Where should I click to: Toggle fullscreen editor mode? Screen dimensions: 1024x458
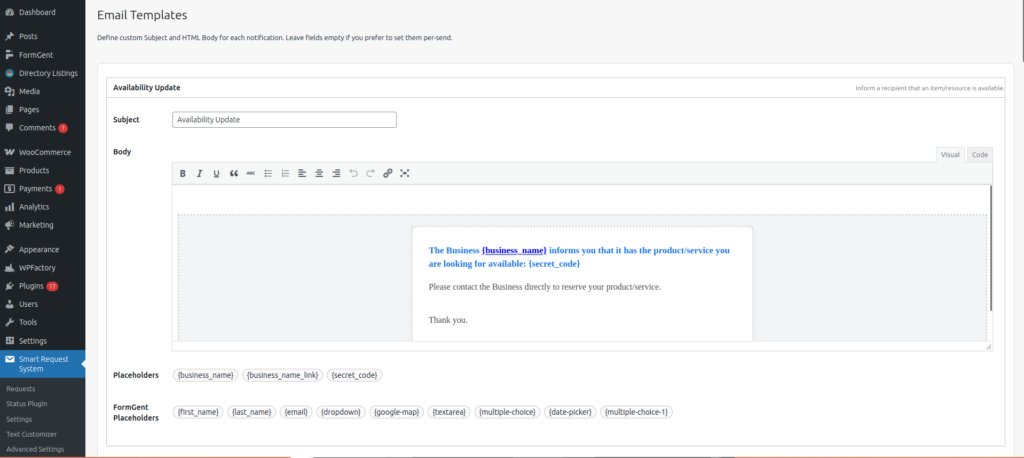pyautogui.click(x=405, y=173)
